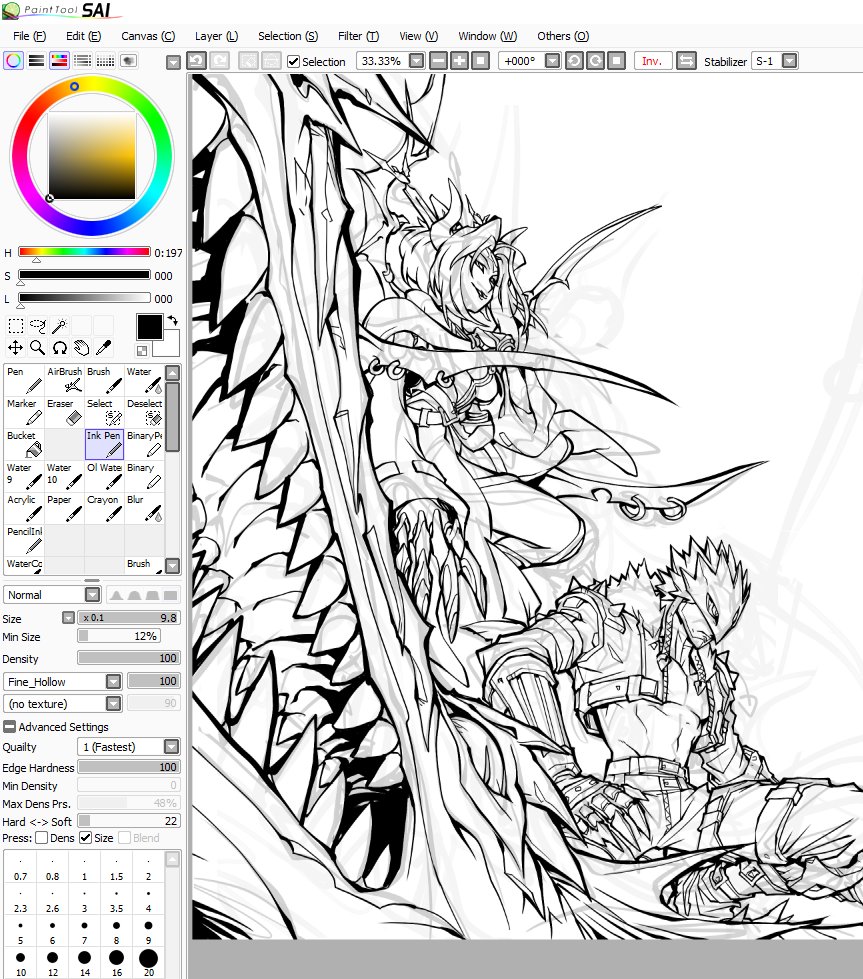Choose the Select pen tool
863x979 pixels.
pyautogui.click(x=104, y=412)
